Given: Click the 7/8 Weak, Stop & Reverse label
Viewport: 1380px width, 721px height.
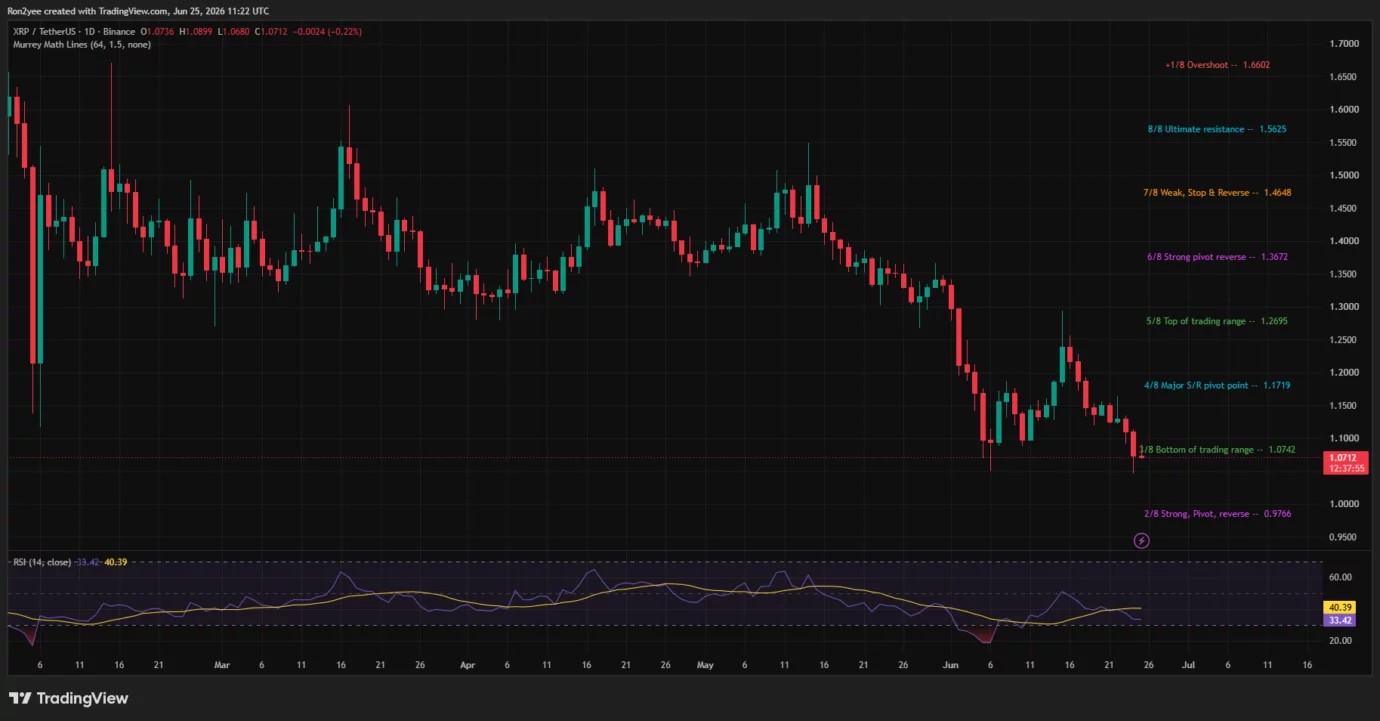Looking at the screenshot, I should click(x=1217, y=192).
